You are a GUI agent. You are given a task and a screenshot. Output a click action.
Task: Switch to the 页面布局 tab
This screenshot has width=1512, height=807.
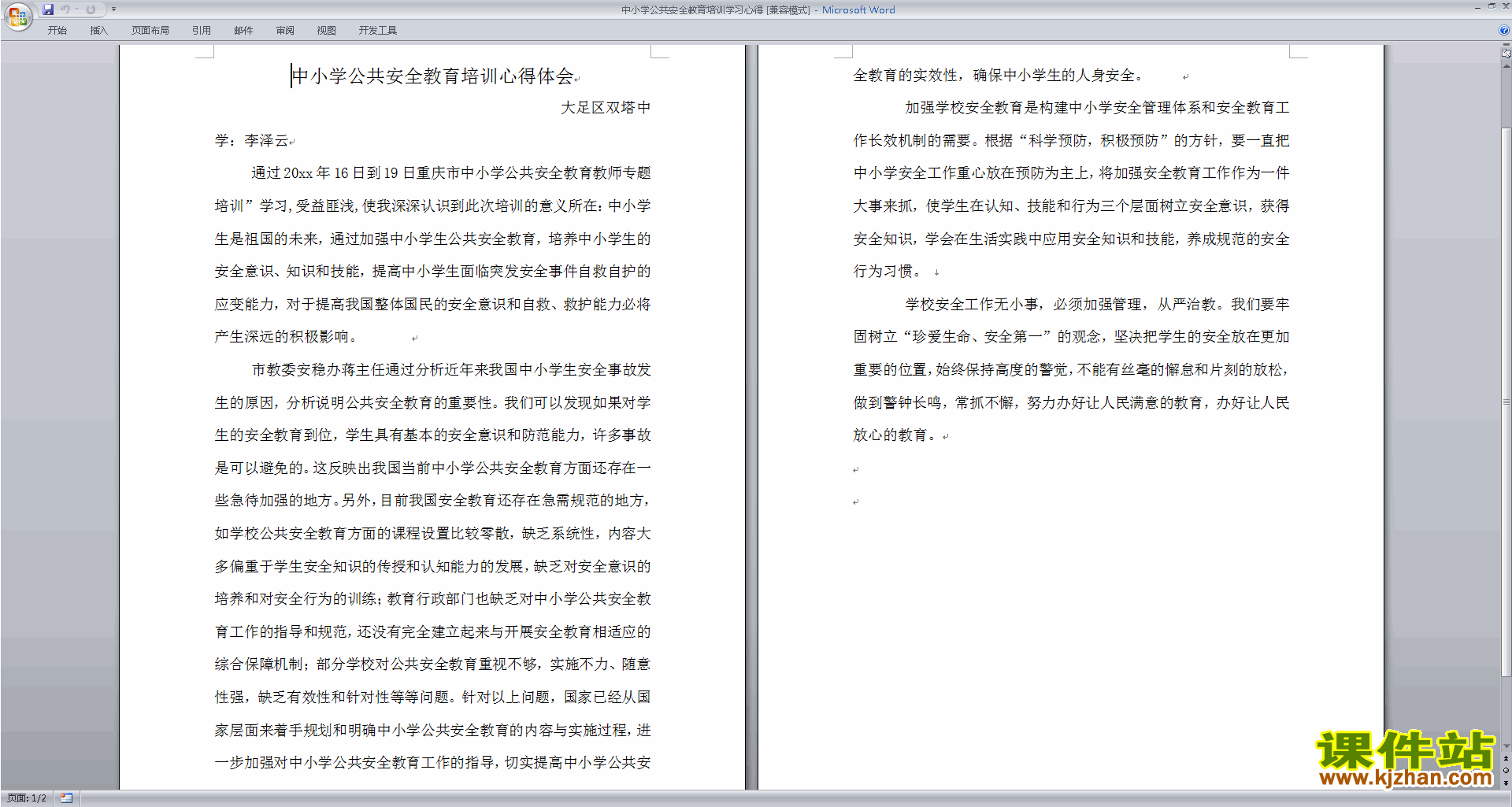coord(150,31)
